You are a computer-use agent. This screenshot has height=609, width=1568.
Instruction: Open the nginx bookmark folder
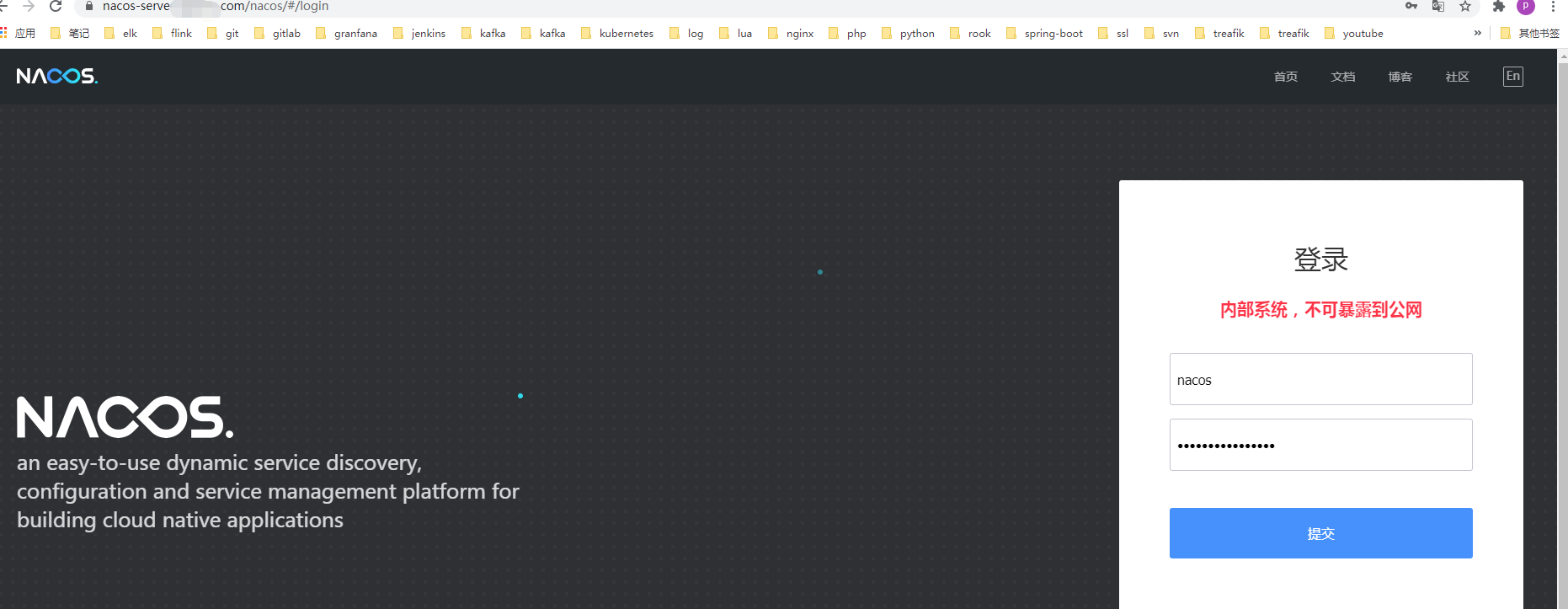click(x=791, y=33)
